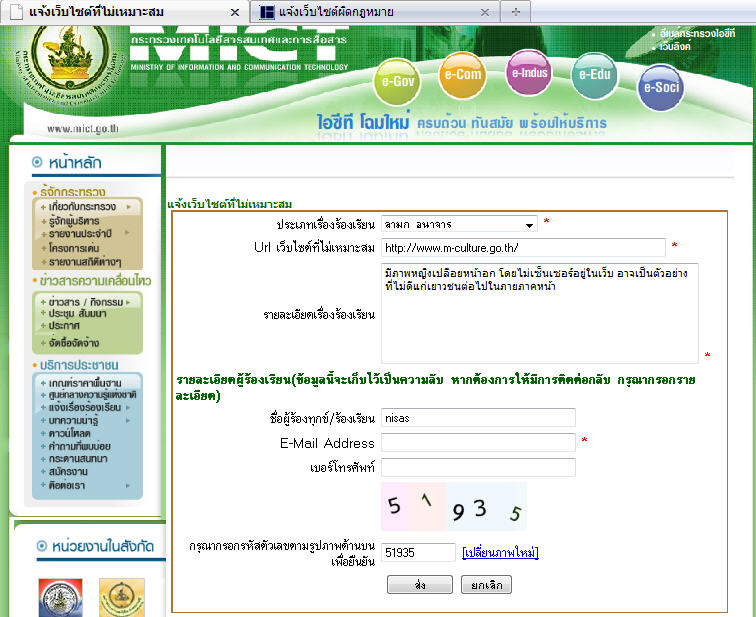Open the จัดซื้อจัดจ้าง menu item
Viewport: 756px width, 617px height.
tap(74, 343)
